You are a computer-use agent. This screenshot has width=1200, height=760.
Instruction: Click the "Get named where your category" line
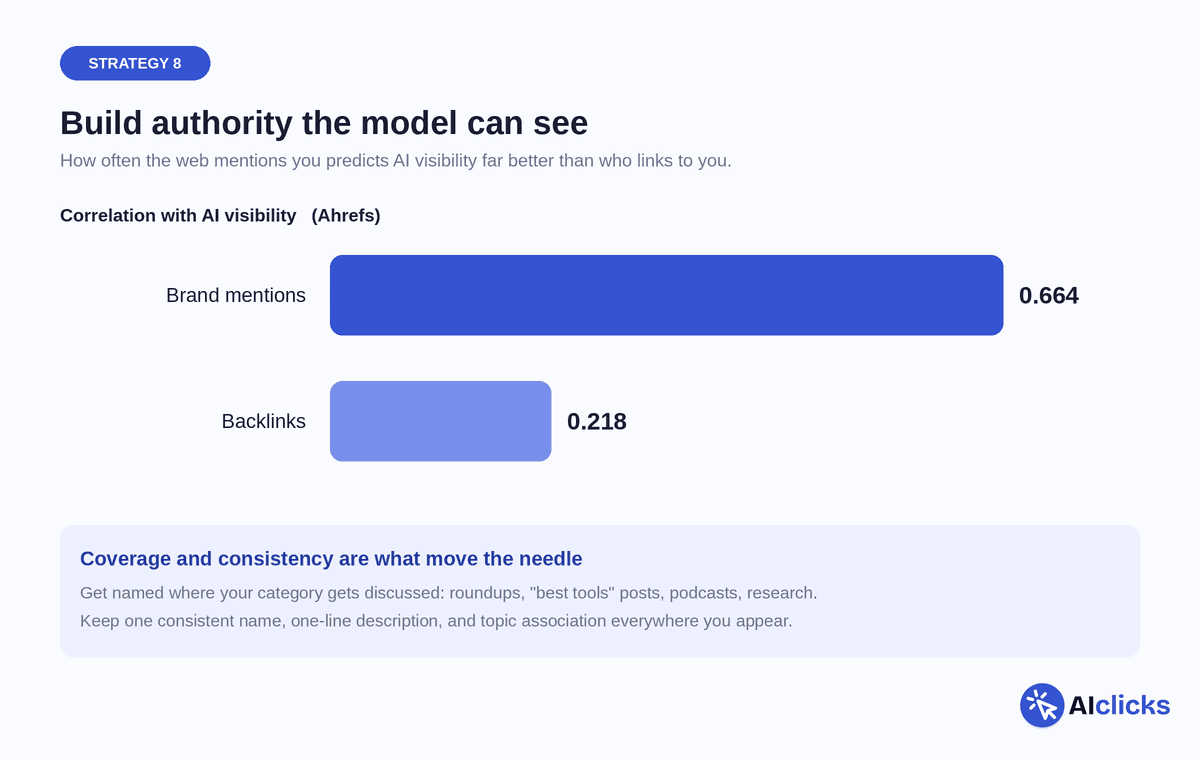449,592
